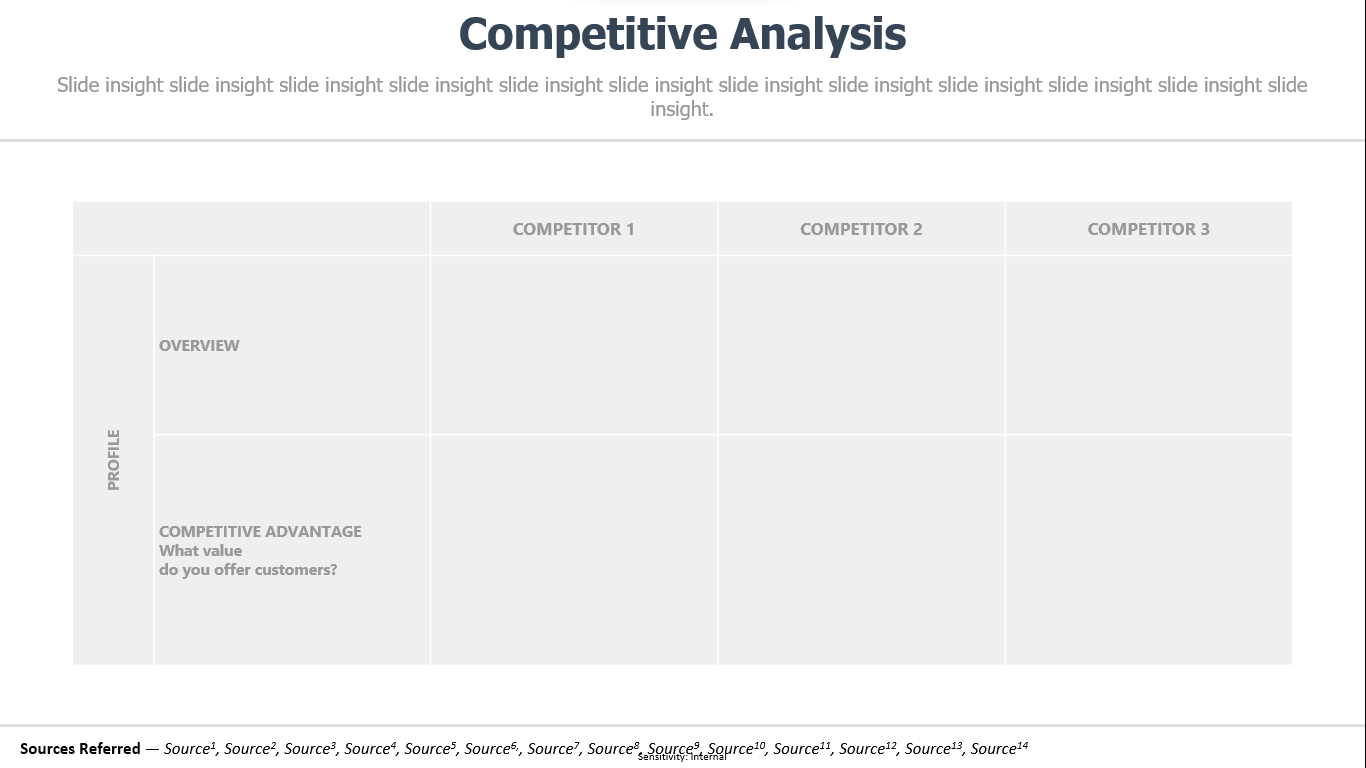Image resolution: width=1366 pixels, height=768 pixels.
Task: Click the slide insight subtitle text
Action: tap(682, 97)
